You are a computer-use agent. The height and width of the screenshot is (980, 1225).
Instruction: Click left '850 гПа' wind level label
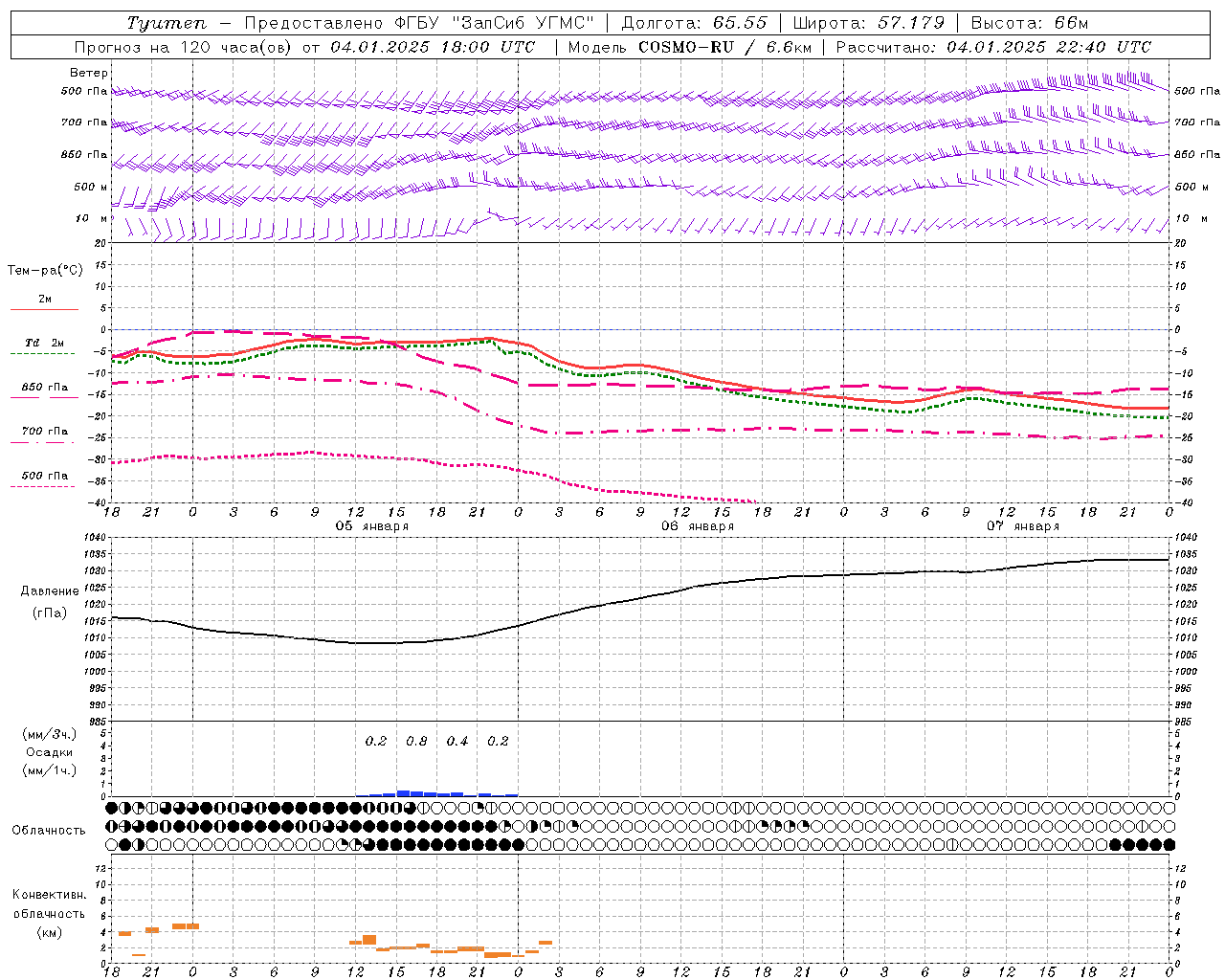coord(84,155)
